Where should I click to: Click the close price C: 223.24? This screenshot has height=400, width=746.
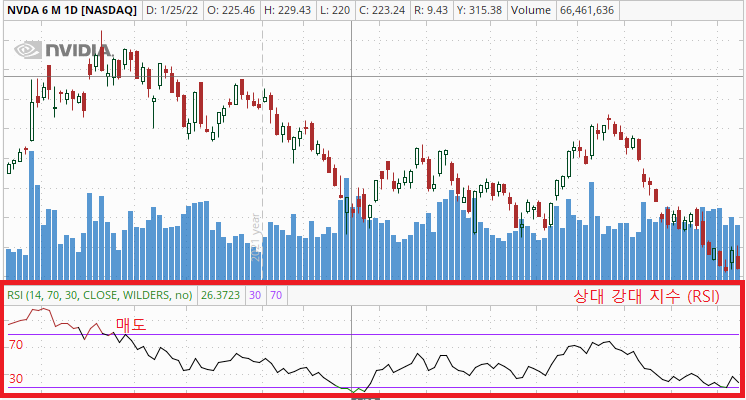pos(383,10)
